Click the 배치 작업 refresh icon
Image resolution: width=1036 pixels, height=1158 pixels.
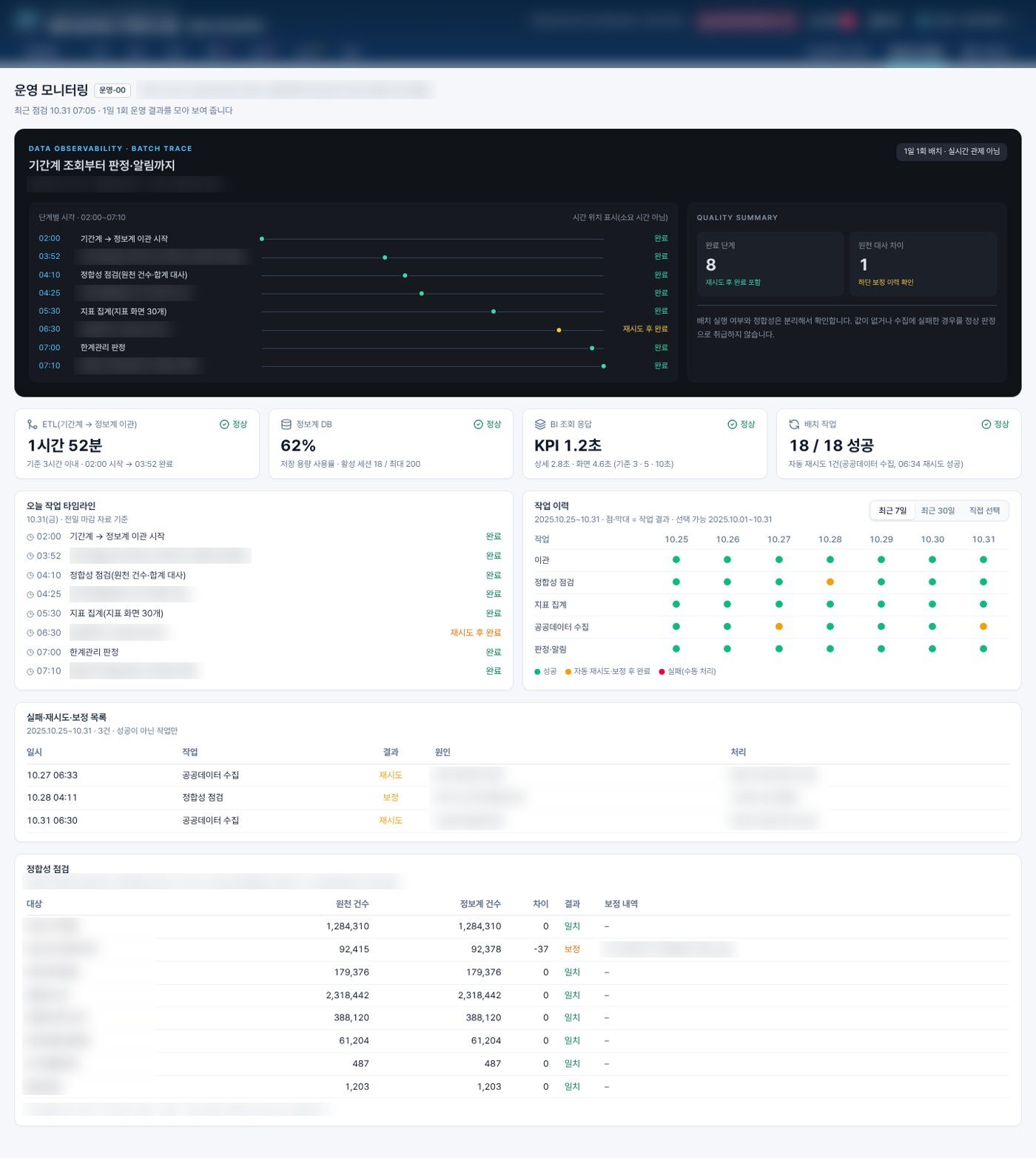pyautogui.click(x=794, y=425)
